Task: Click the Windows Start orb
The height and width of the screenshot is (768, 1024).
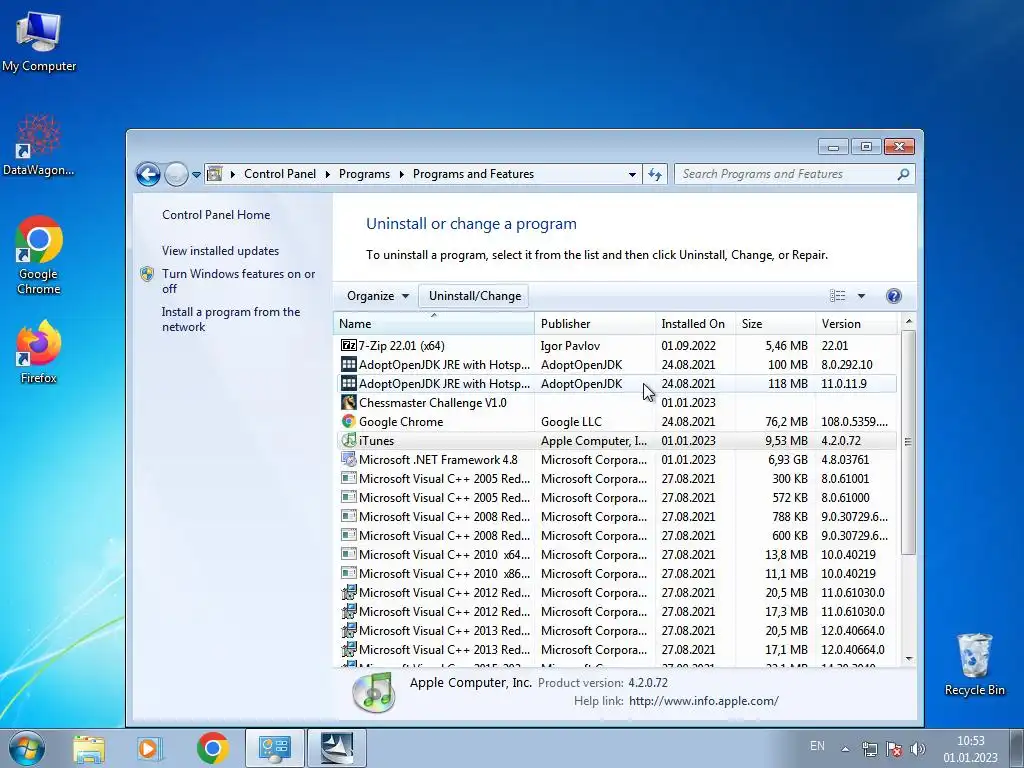Action: [x=27, y=748]
